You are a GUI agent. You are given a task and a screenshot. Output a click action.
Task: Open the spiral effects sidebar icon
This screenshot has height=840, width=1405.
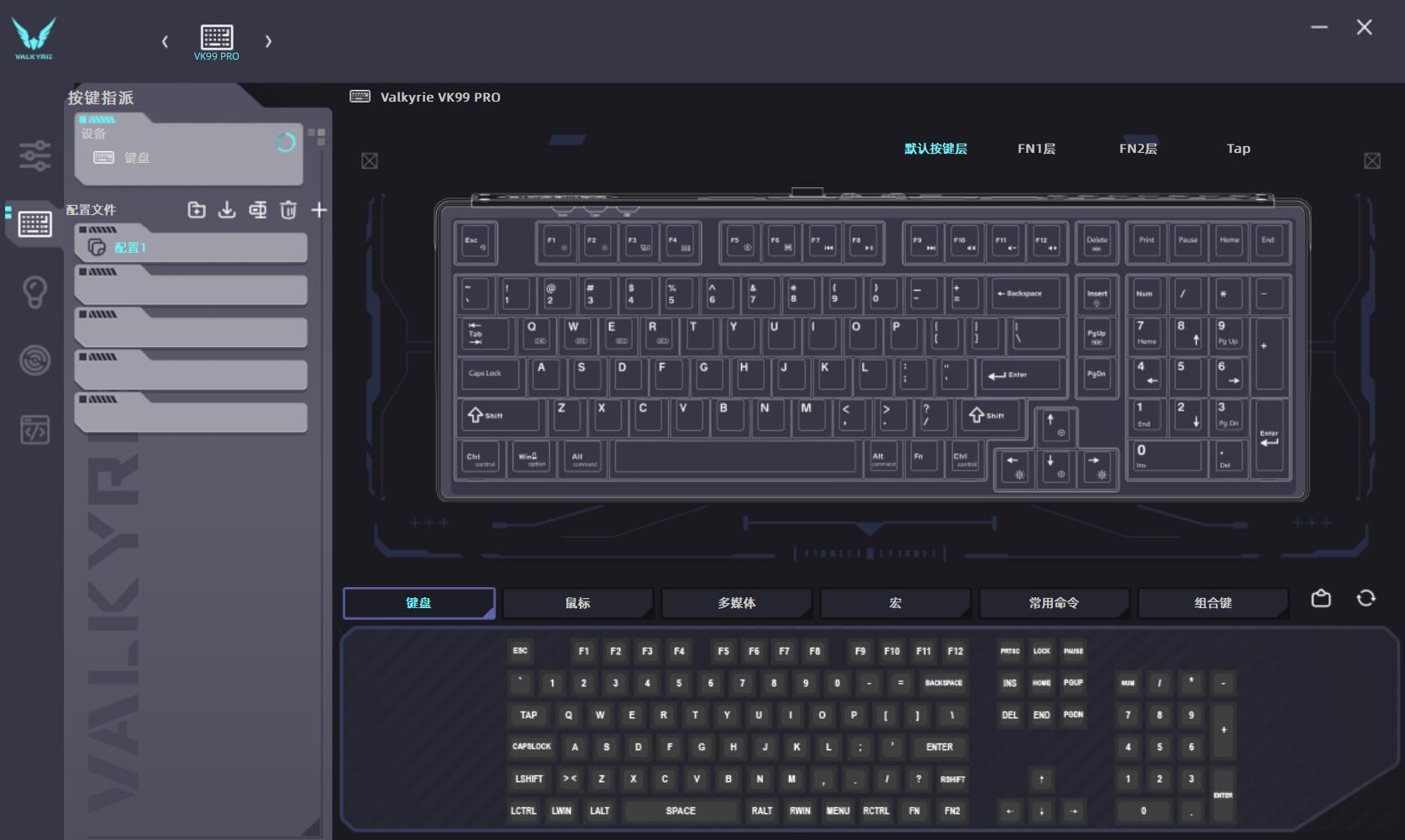pyautogui.click(x=34, y=360)
